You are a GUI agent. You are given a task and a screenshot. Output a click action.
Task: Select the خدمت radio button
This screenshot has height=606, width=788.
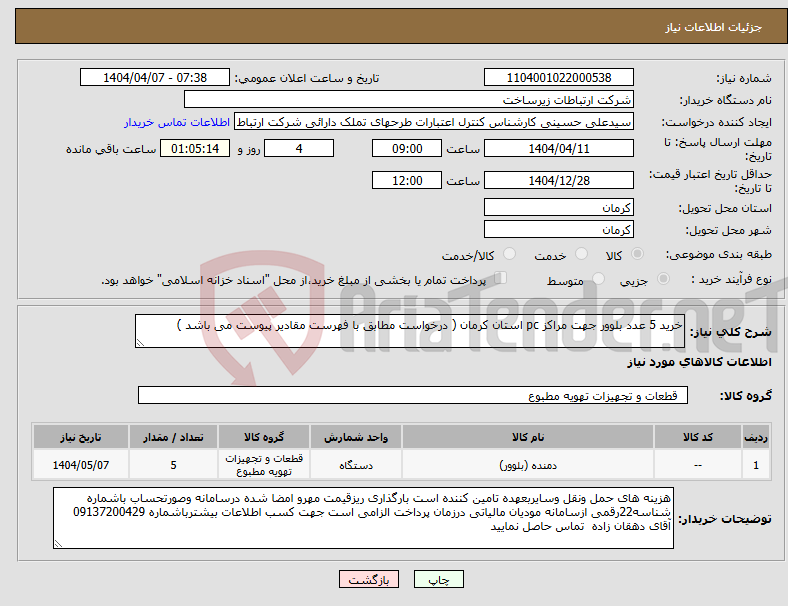tap(581, 254)
